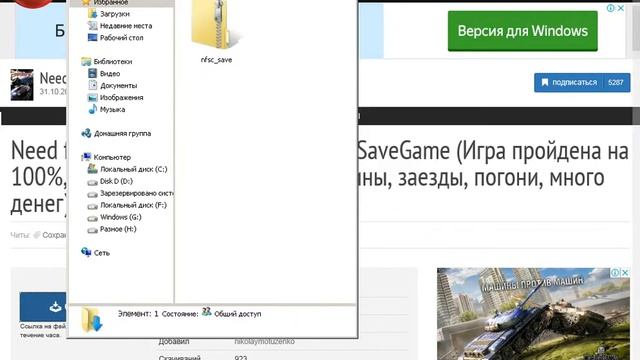
Task: Click the Документы document icon
Action: (x=93, y=85)
